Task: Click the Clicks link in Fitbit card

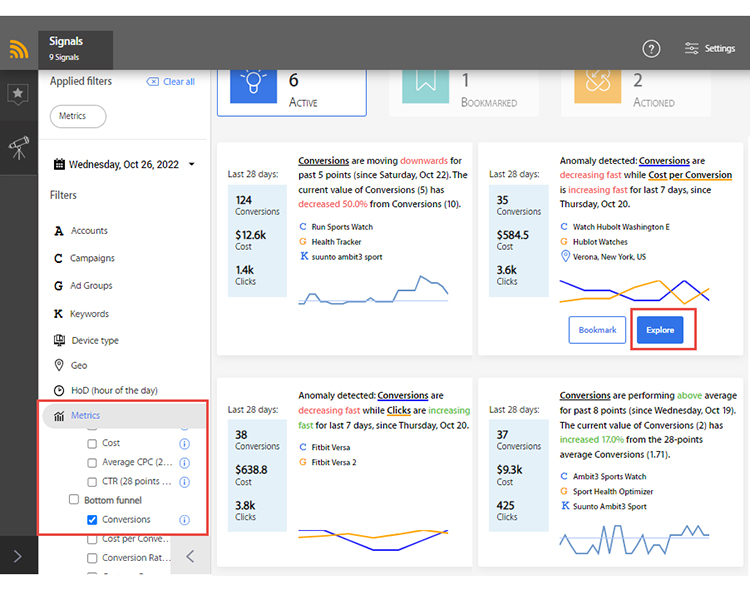Action: pos(398,410)
